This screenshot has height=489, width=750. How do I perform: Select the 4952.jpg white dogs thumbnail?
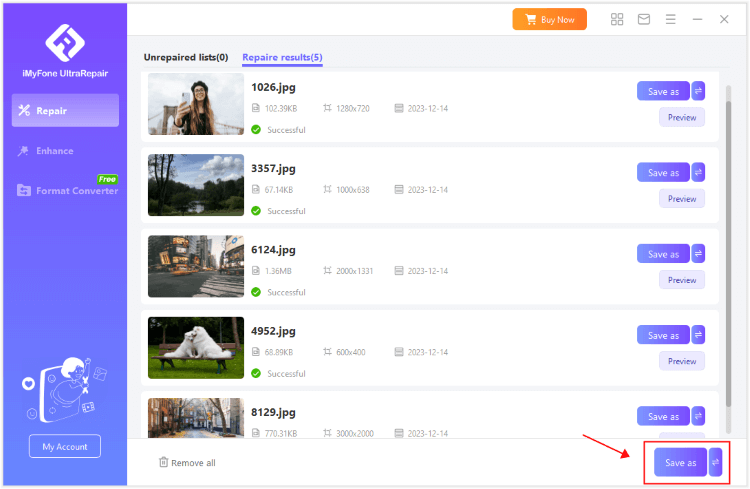196,348
